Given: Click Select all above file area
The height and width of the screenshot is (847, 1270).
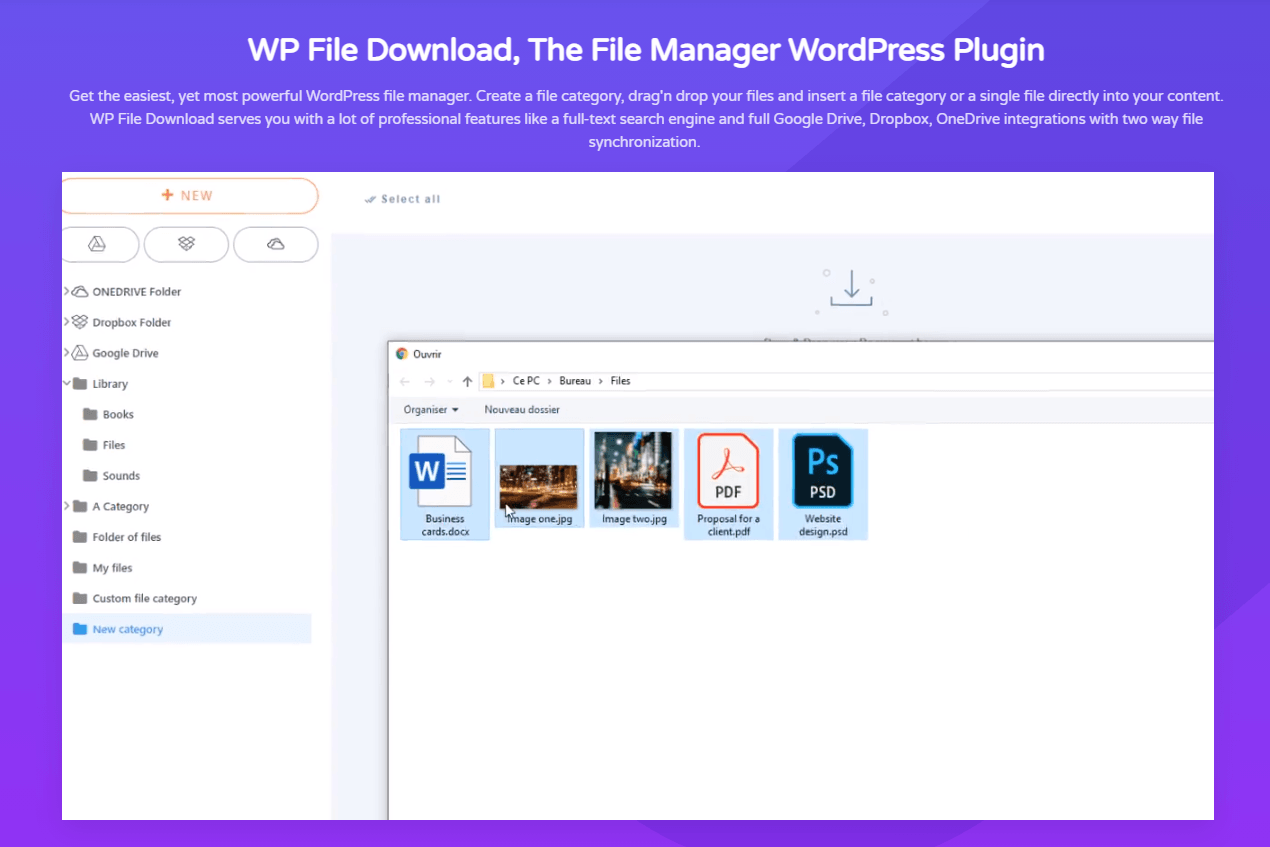Looking at the screenshot, I should pos(403,199).
